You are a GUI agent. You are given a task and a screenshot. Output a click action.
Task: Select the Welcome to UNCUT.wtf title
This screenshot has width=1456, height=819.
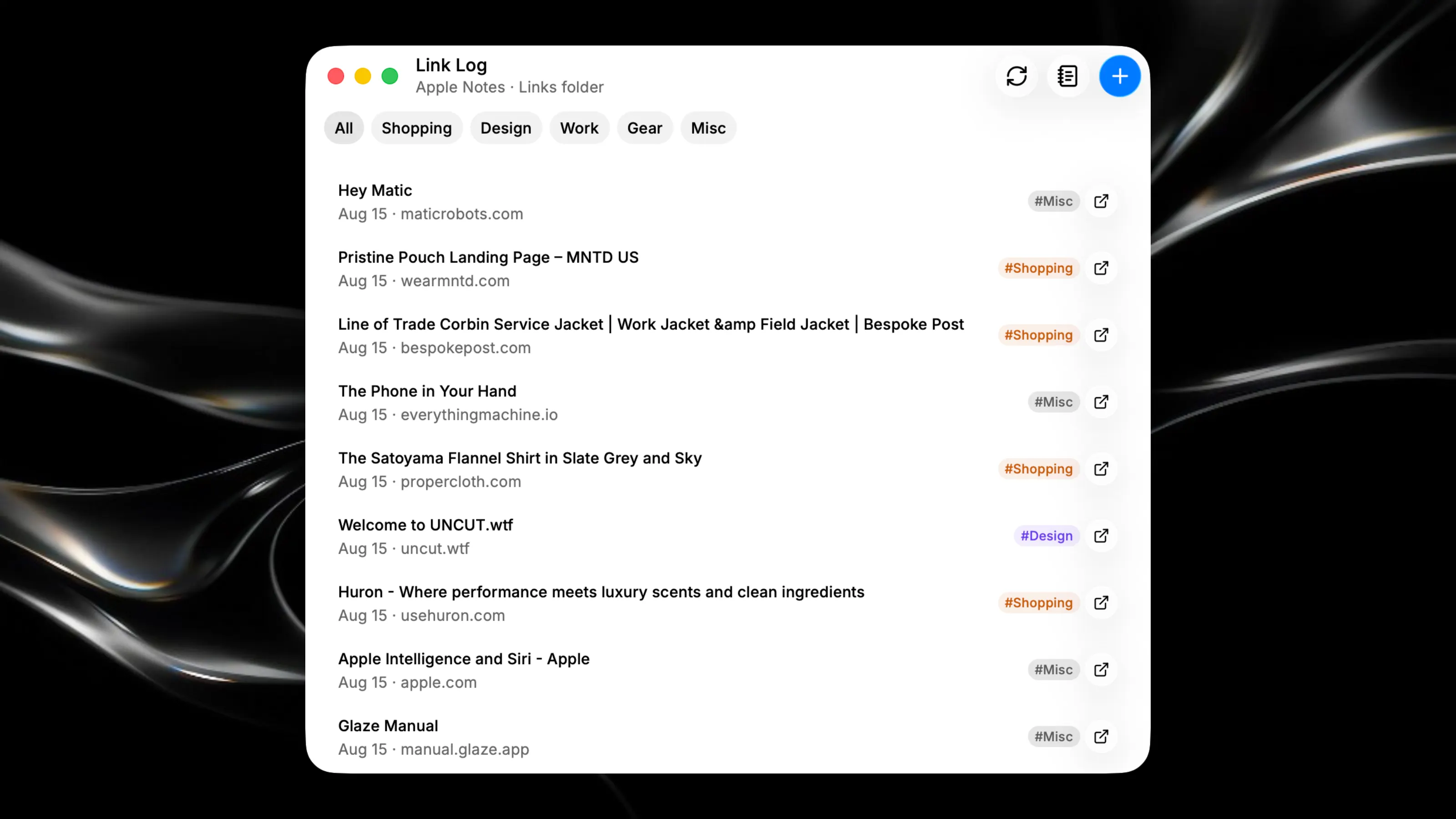[425, 525]
